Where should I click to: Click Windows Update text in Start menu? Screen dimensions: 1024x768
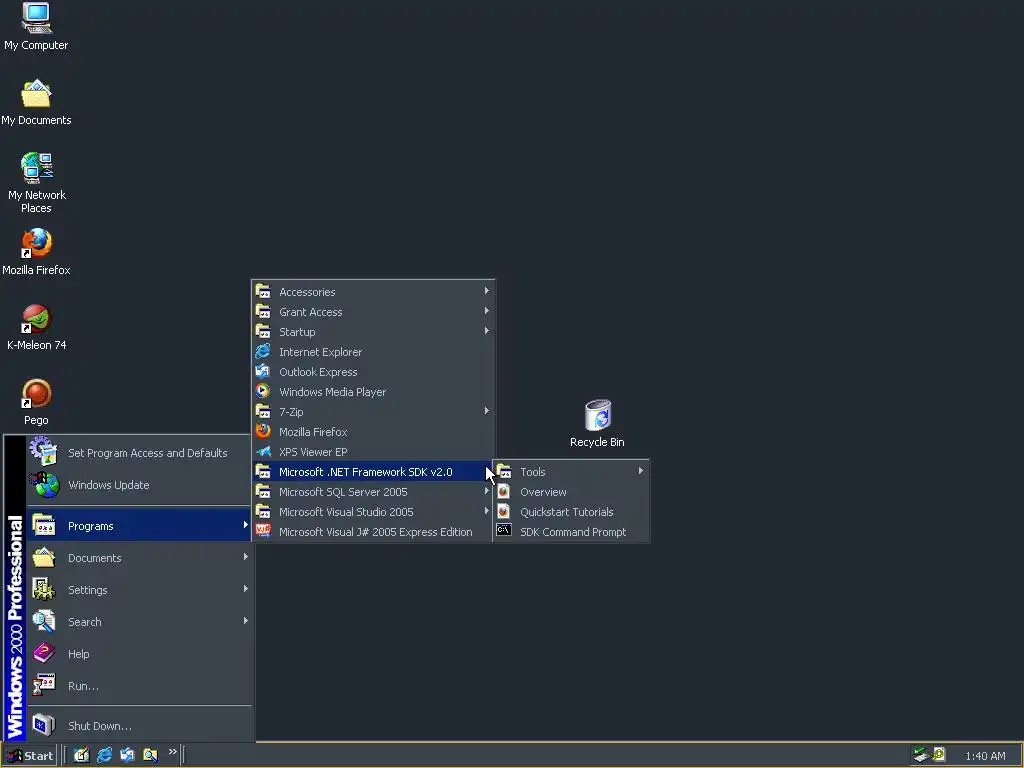coord(108,485)
